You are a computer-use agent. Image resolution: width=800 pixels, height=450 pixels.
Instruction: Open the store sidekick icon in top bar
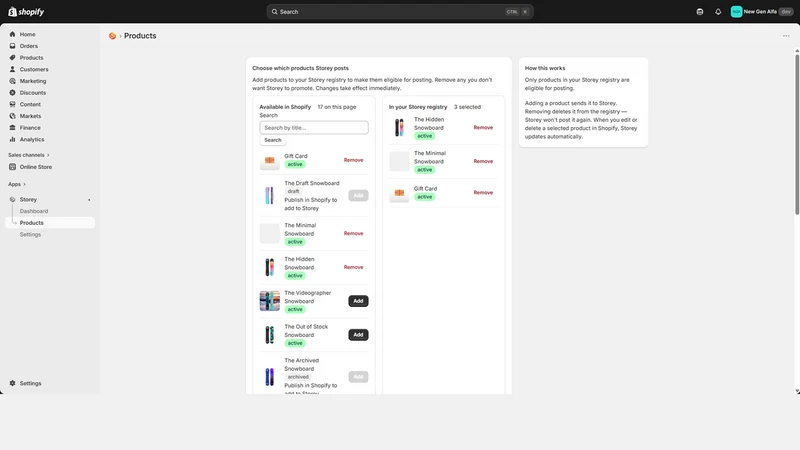coord(699,12)
